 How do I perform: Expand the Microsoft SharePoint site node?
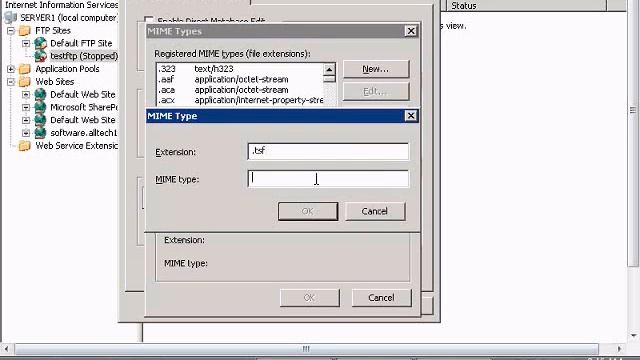(x=26, y=107)
